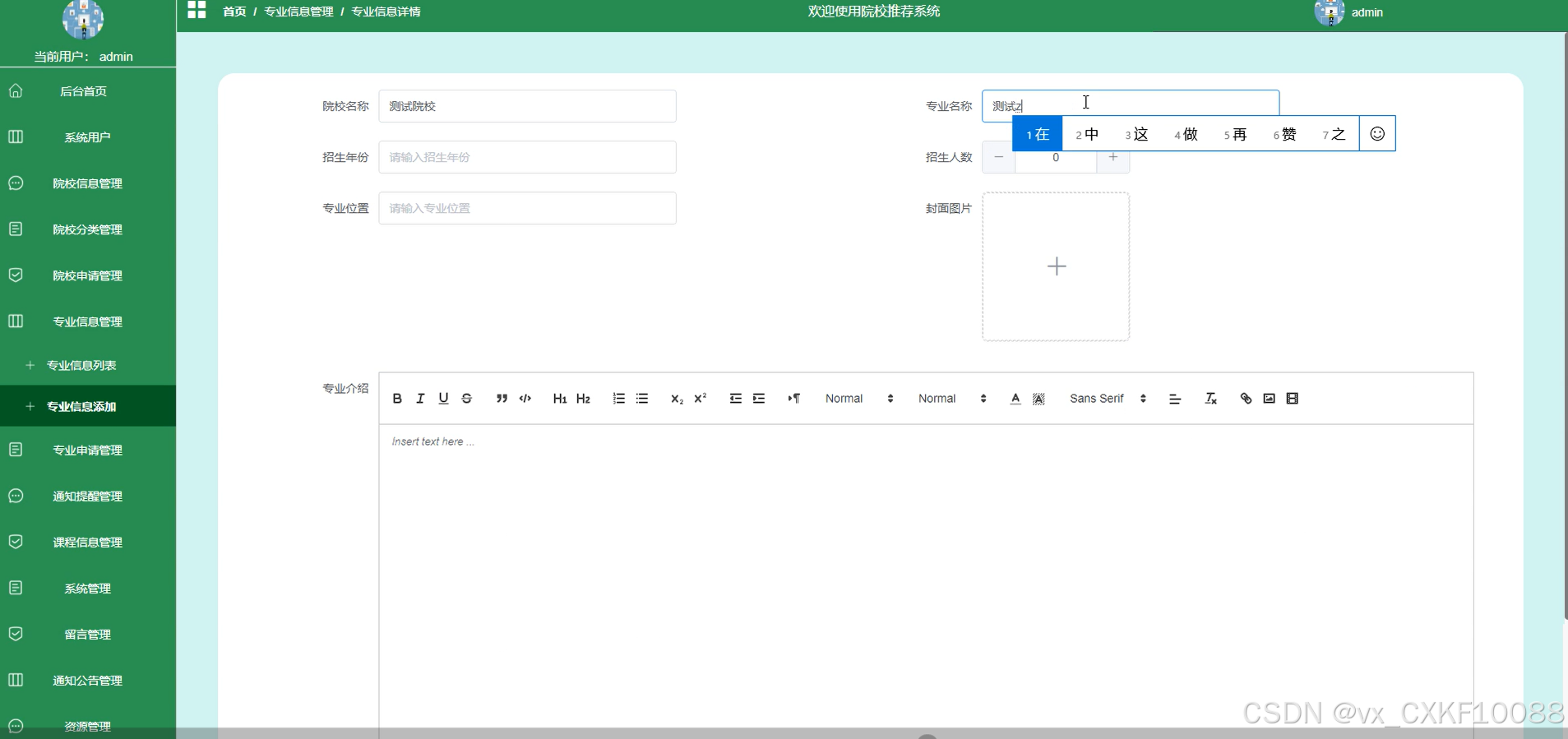
Task: Apply subscript formatting
Action: click(677, 399)
